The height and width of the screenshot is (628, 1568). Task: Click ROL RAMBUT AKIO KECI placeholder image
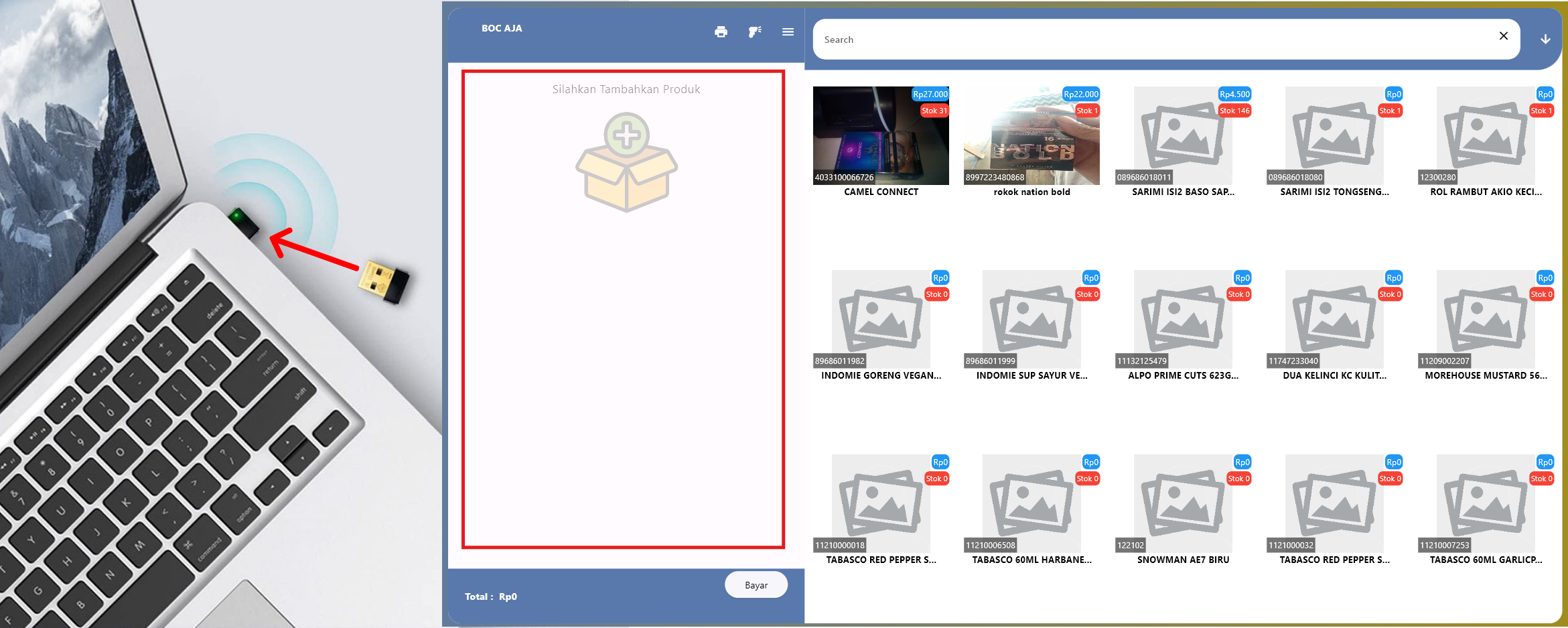(x=1486, y=135)
